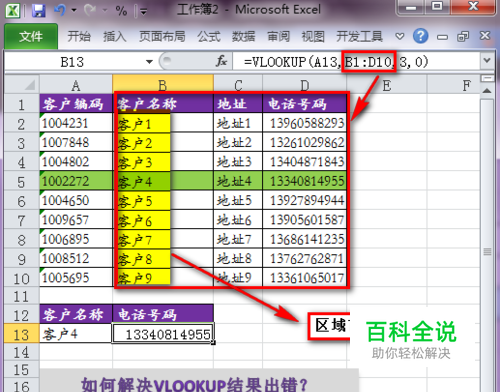Open the 数据 ribbon tab
500x392 pixels.
coord(244,36)
